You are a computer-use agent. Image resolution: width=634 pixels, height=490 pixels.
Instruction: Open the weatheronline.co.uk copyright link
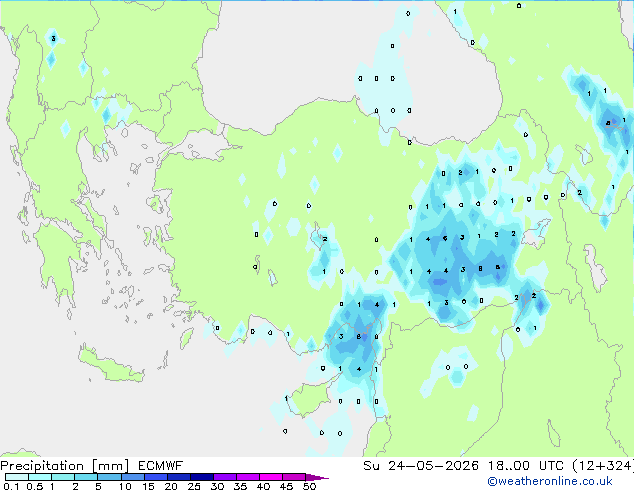[x=549, y=481]
